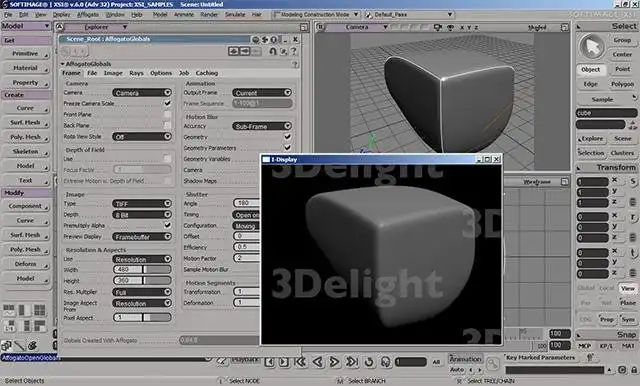Viewport: 640px width, 386px height.
Task: Open the Image Type TIFF dropdown
Action: [x=142, y=203]
